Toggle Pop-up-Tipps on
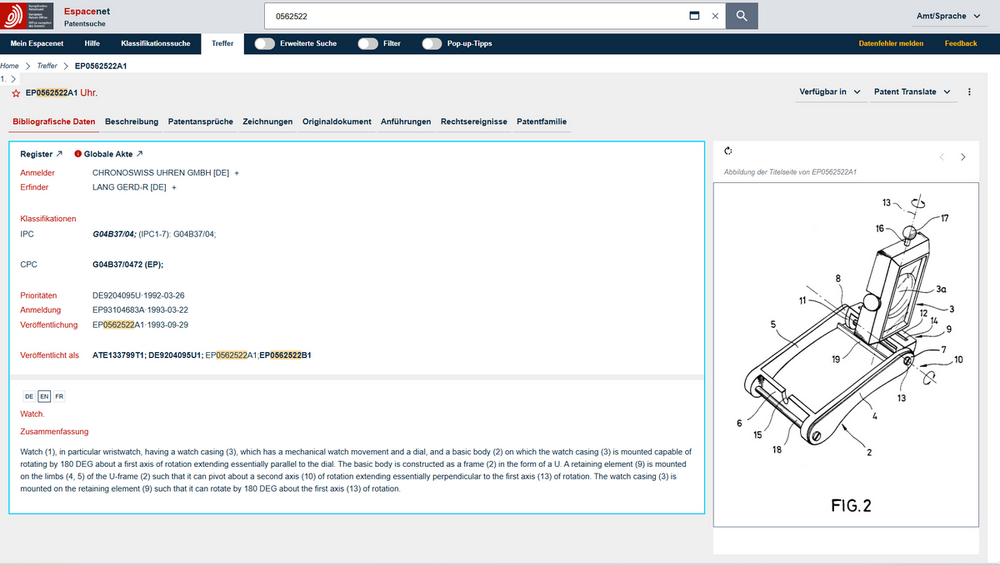This screenshot has width=1000, height=565. click(x=432, y=43)
